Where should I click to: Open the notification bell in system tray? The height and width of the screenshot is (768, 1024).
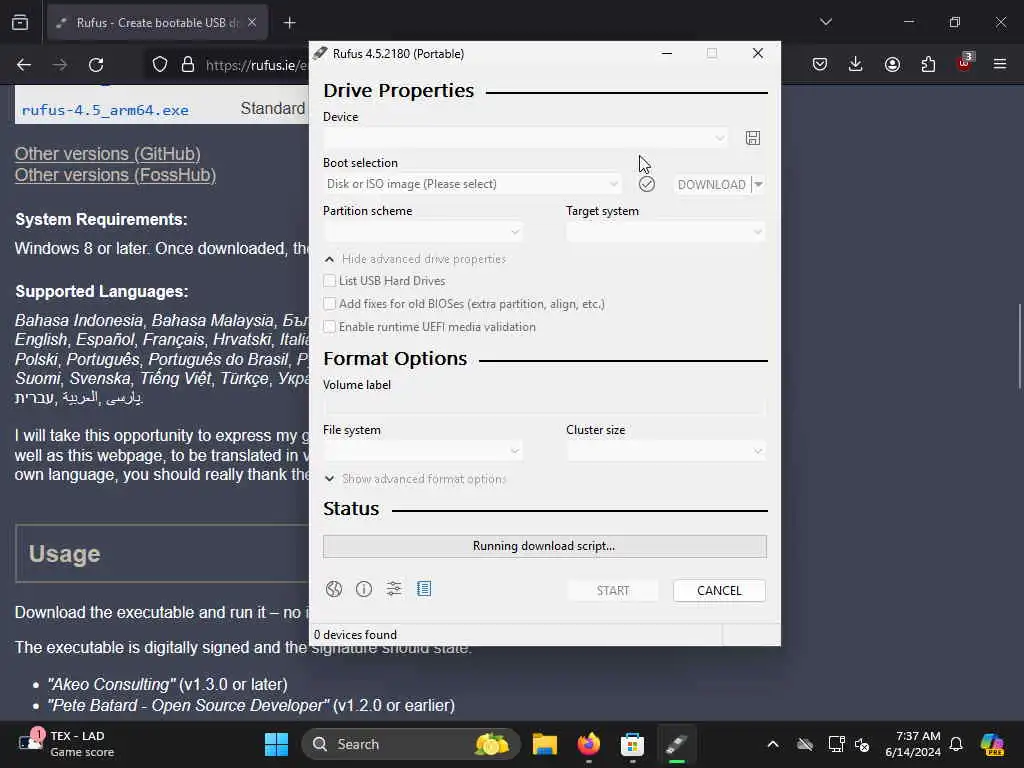956,744
